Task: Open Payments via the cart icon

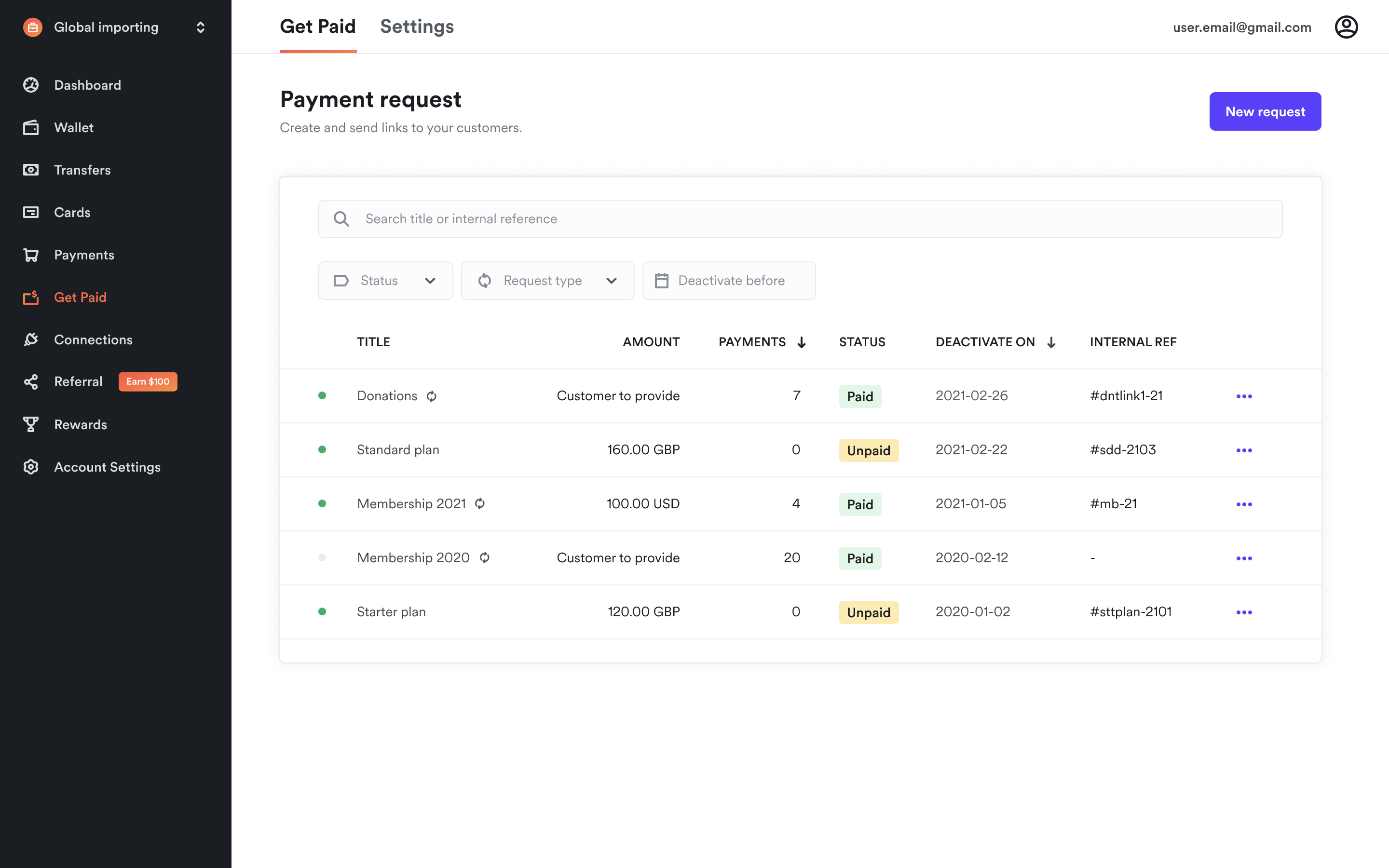Action: [x=31, y=255]
